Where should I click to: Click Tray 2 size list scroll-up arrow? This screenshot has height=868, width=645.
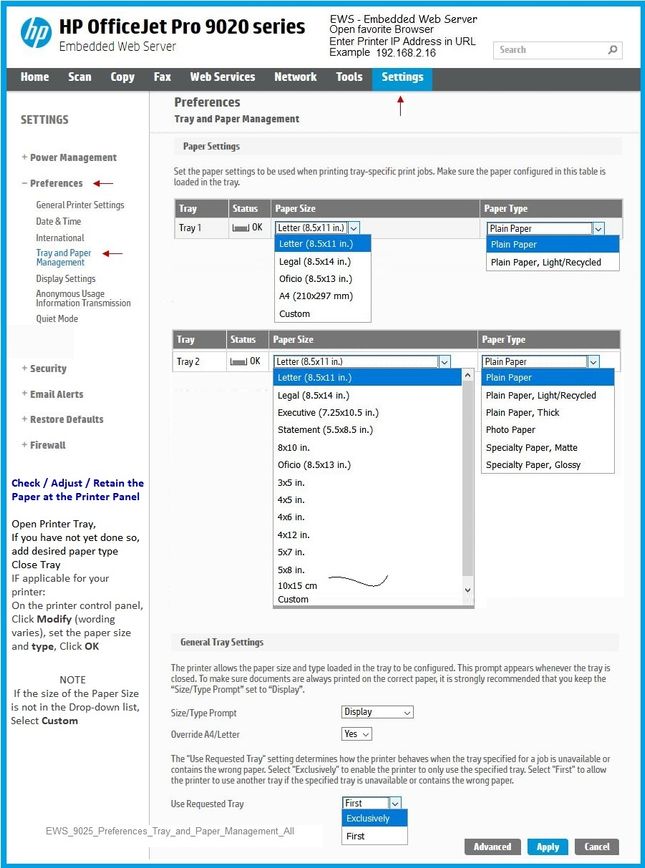[x=468, y=375]
